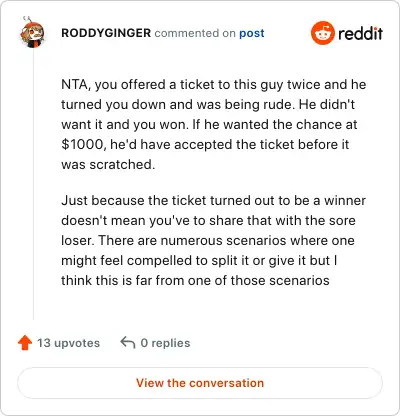
Task: Click the "13 upvotes" label
Action: [68, 343]
